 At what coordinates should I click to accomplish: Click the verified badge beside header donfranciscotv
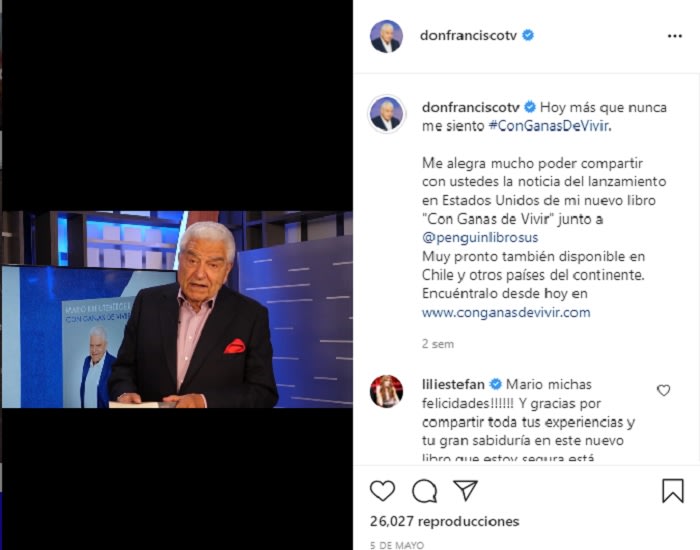[528, 35]
